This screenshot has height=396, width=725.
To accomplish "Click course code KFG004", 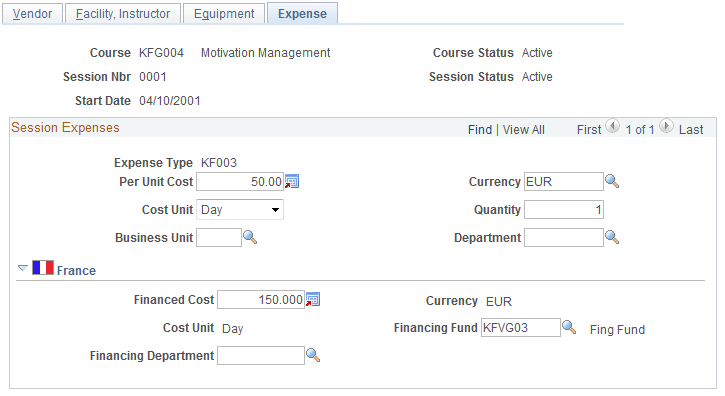I will pos(161,53).
